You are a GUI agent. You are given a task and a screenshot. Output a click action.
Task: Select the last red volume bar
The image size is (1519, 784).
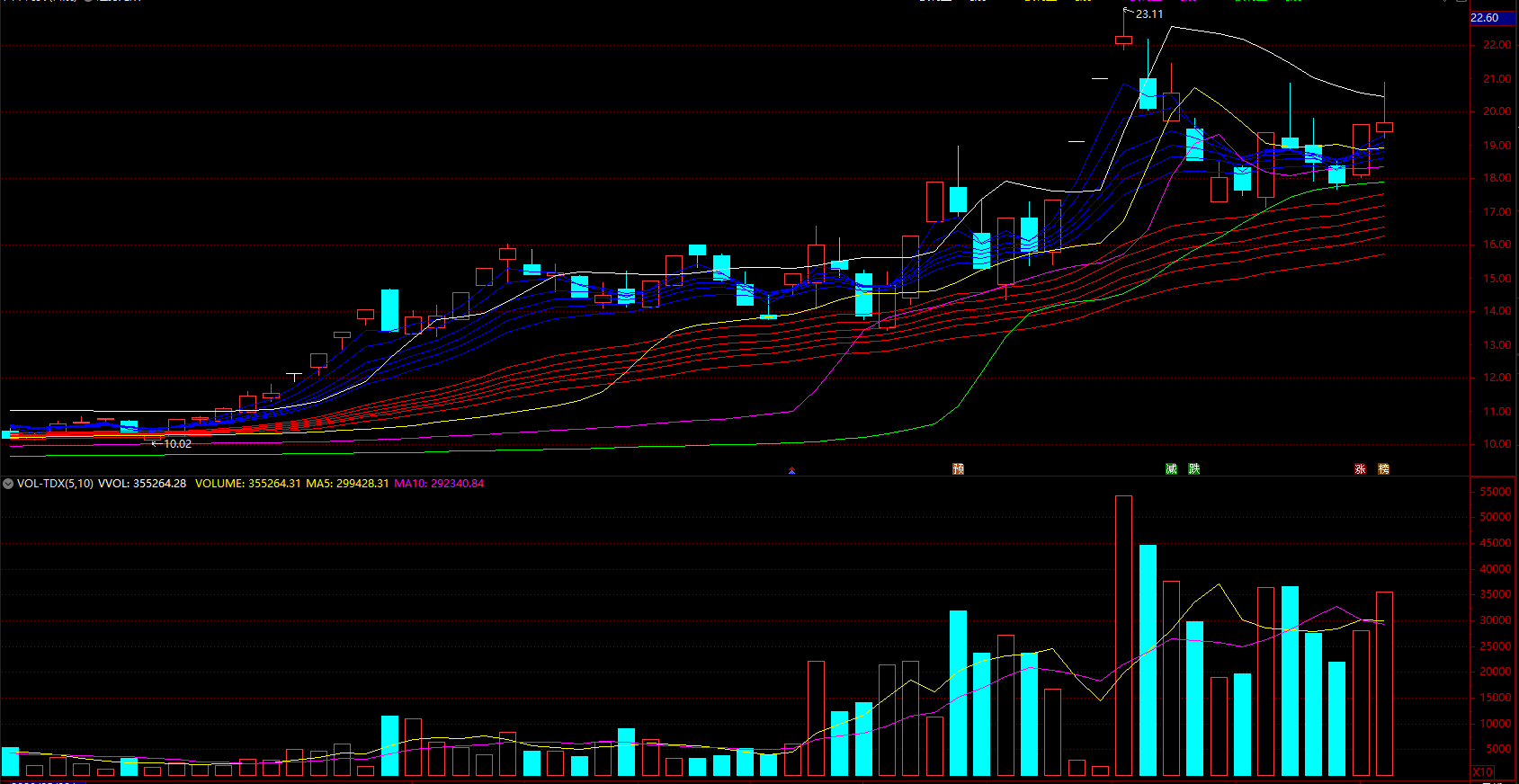tap(1384, 683)
